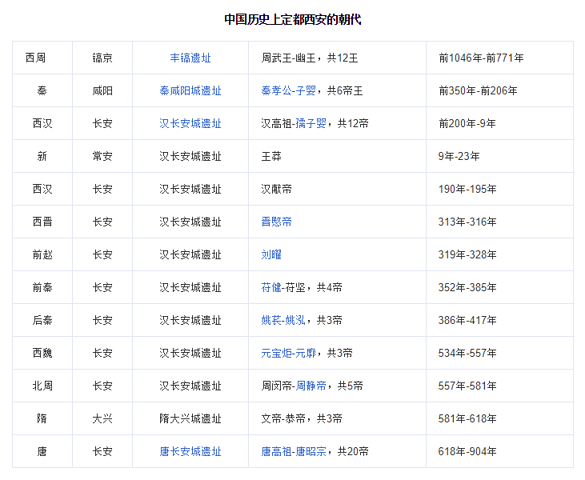Open the 晋愍帝 link

(x=276, y=222)
